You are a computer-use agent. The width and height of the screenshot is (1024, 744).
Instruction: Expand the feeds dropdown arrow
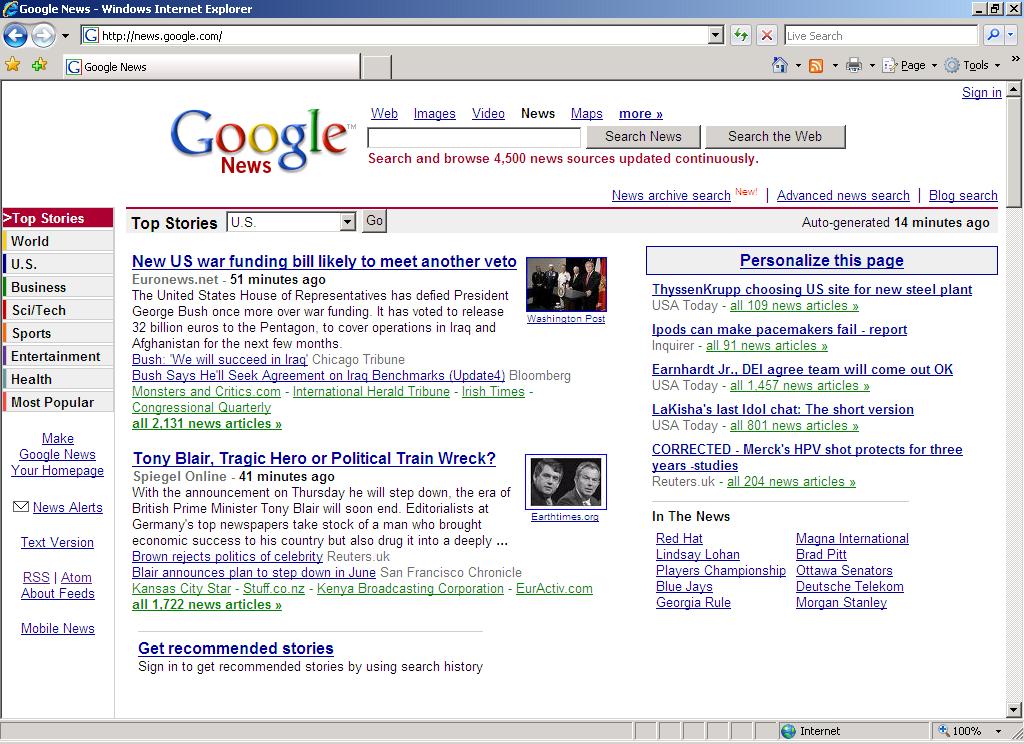point(835,65)
